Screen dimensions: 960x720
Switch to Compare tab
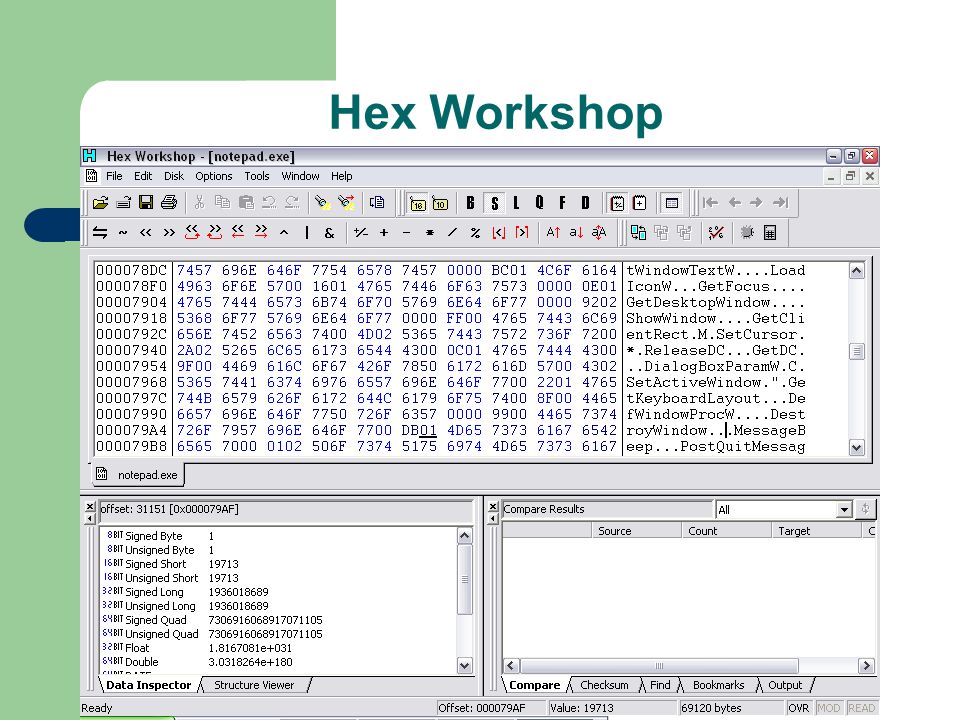[534, 685]
